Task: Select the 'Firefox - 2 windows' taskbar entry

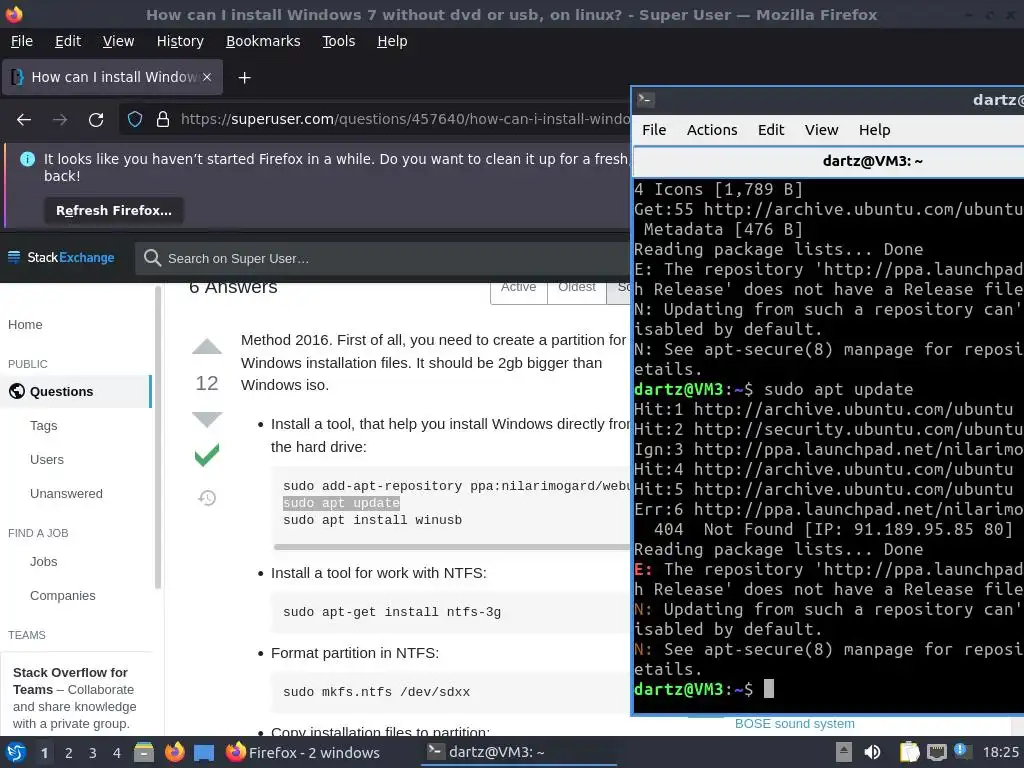Action: pyautogui.click(x=303, y=752)
